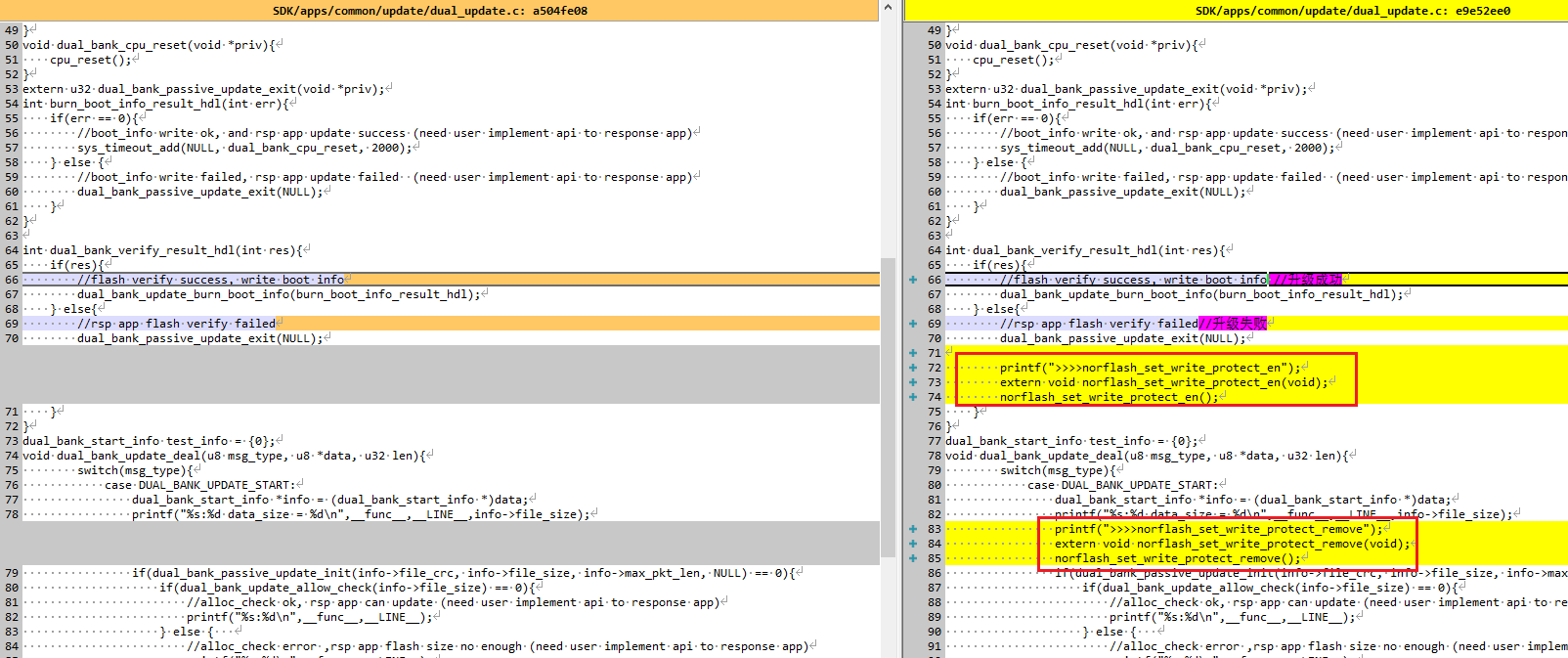Click the plus marker beside right line 73
Viewport: 1568px width, 658px height.
tap(913, 382)
